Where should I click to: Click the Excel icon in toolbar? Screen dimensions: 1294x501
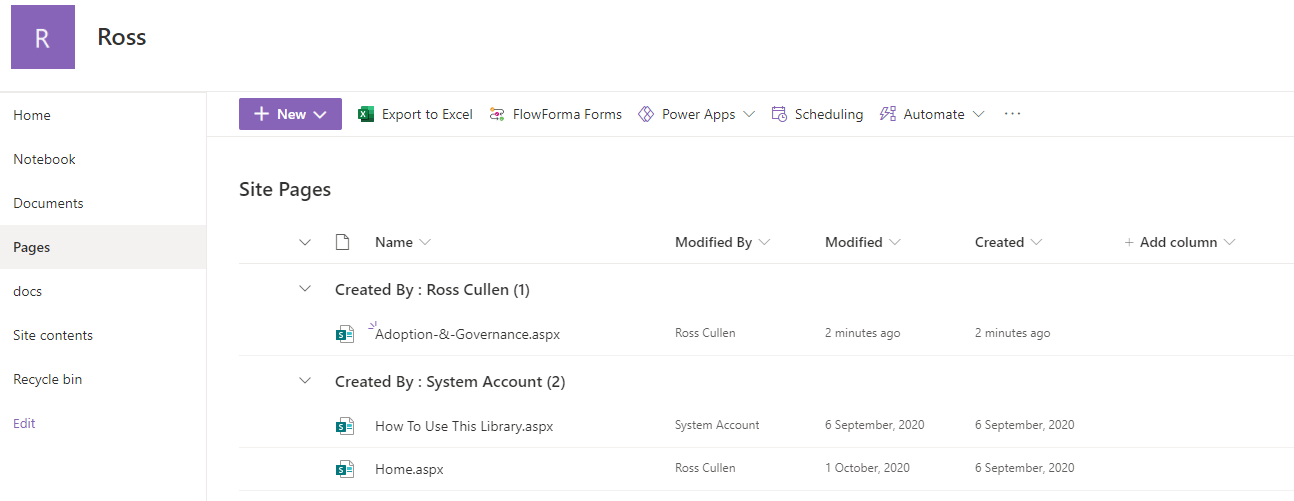click(x=366, y=114)
